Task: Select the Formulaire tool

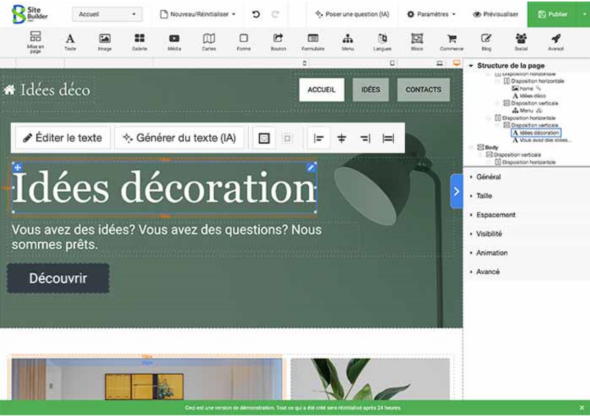Action: point(313,42)
